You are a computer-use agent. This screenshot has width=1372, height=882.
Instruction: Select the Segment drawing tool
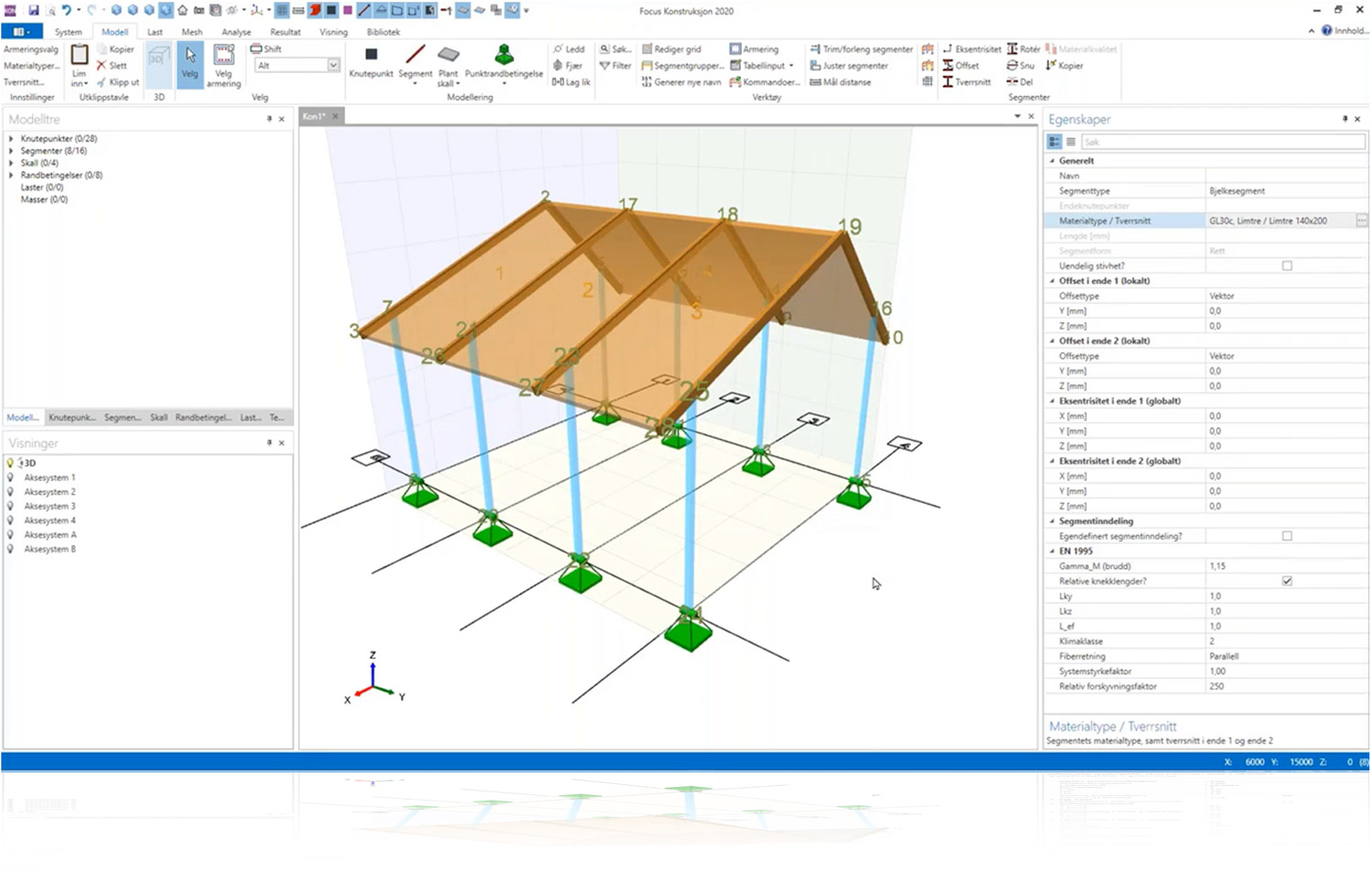point(415,64)
